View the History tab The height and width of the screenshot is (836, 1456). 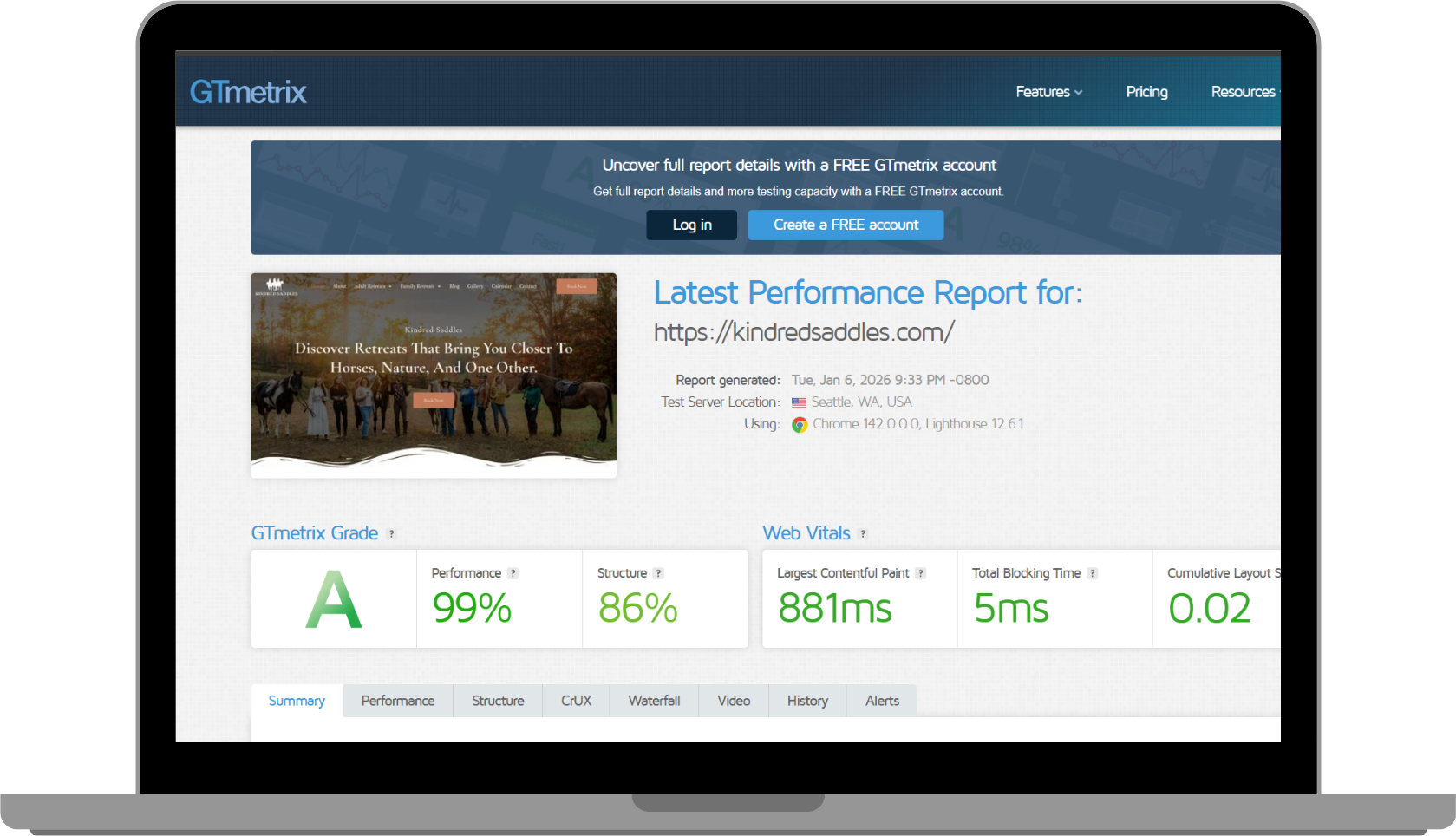pos(807,701)
